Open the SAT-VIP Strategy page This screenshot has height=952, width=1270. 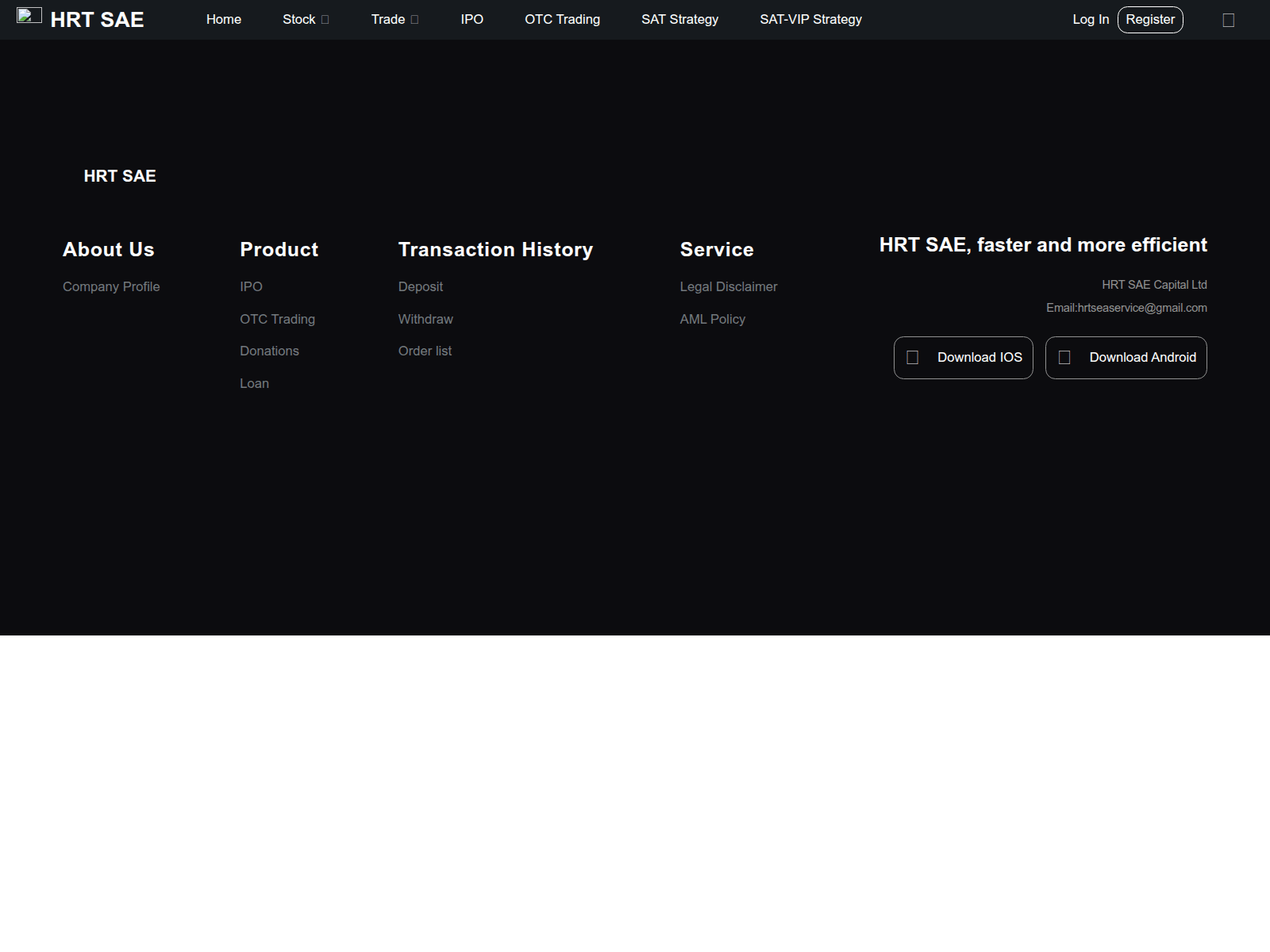point(810,19)
